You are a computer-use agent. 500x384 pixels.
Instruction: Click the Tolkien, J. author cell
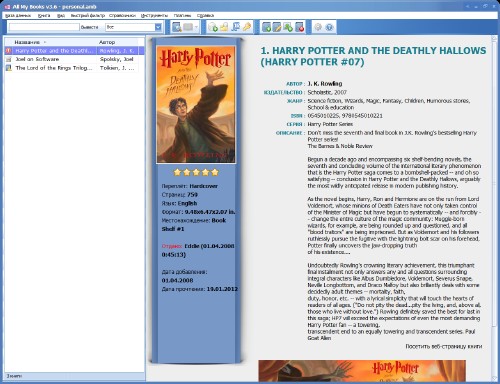tap(117, 68)
